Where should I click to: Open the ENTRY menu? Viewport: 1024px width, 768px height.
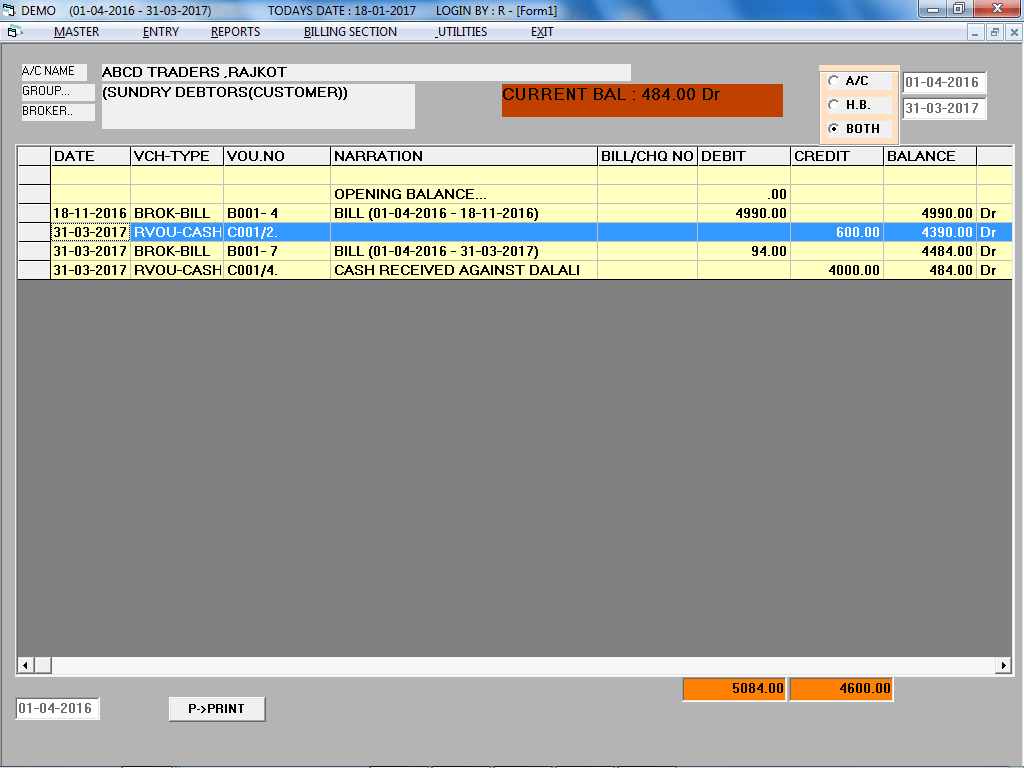click(160, 31)
